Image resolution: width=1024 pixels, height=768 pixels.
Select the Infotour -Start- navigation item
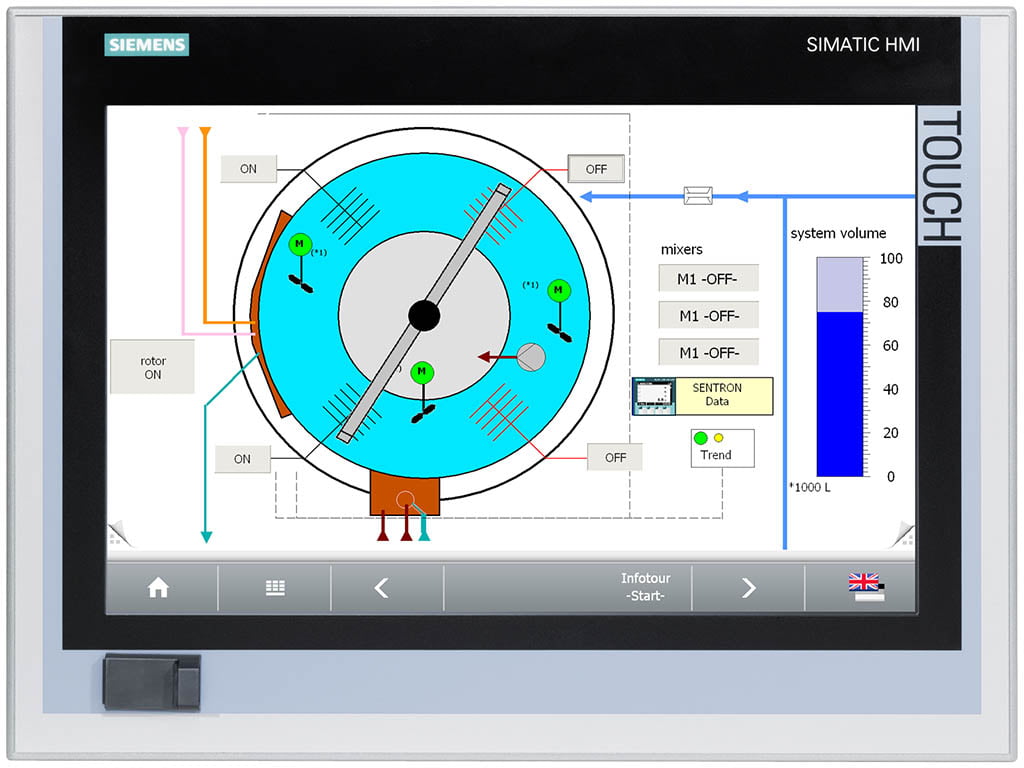click(x=645, y=588)
